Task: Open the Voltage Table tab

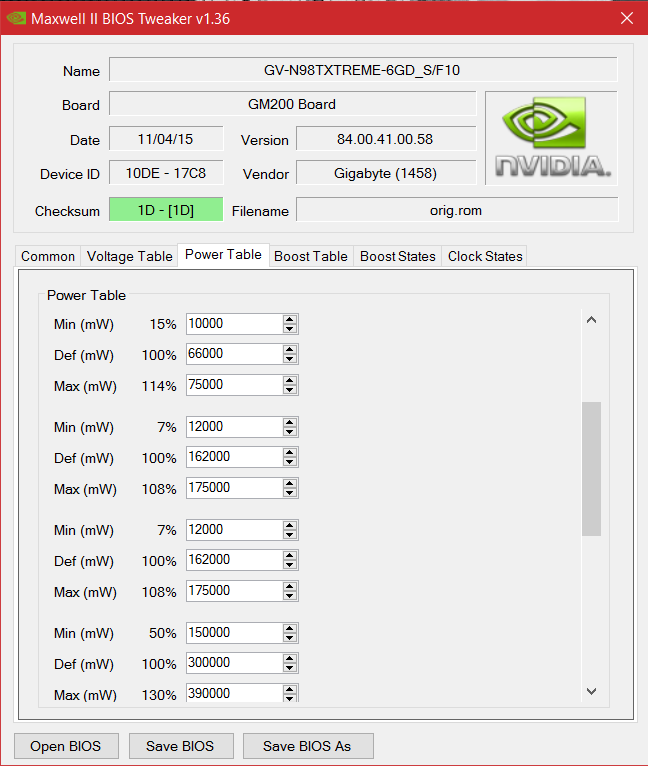Action: pyautogui.click(x=130, y=256)
